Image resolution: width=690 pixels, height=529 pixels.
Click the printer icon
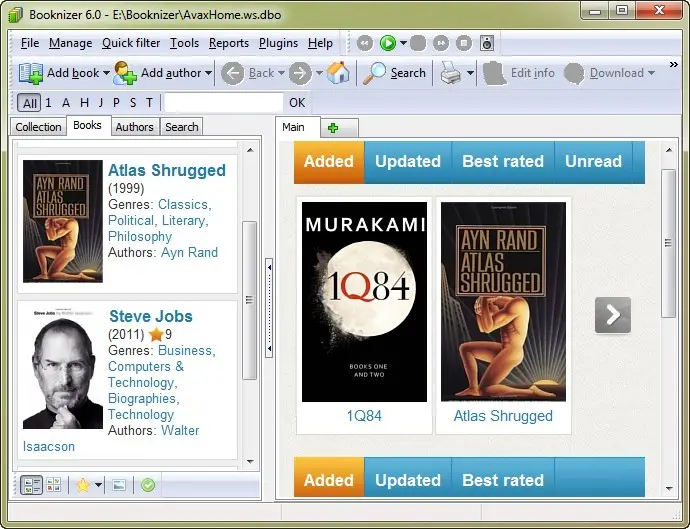coord(451,73)
